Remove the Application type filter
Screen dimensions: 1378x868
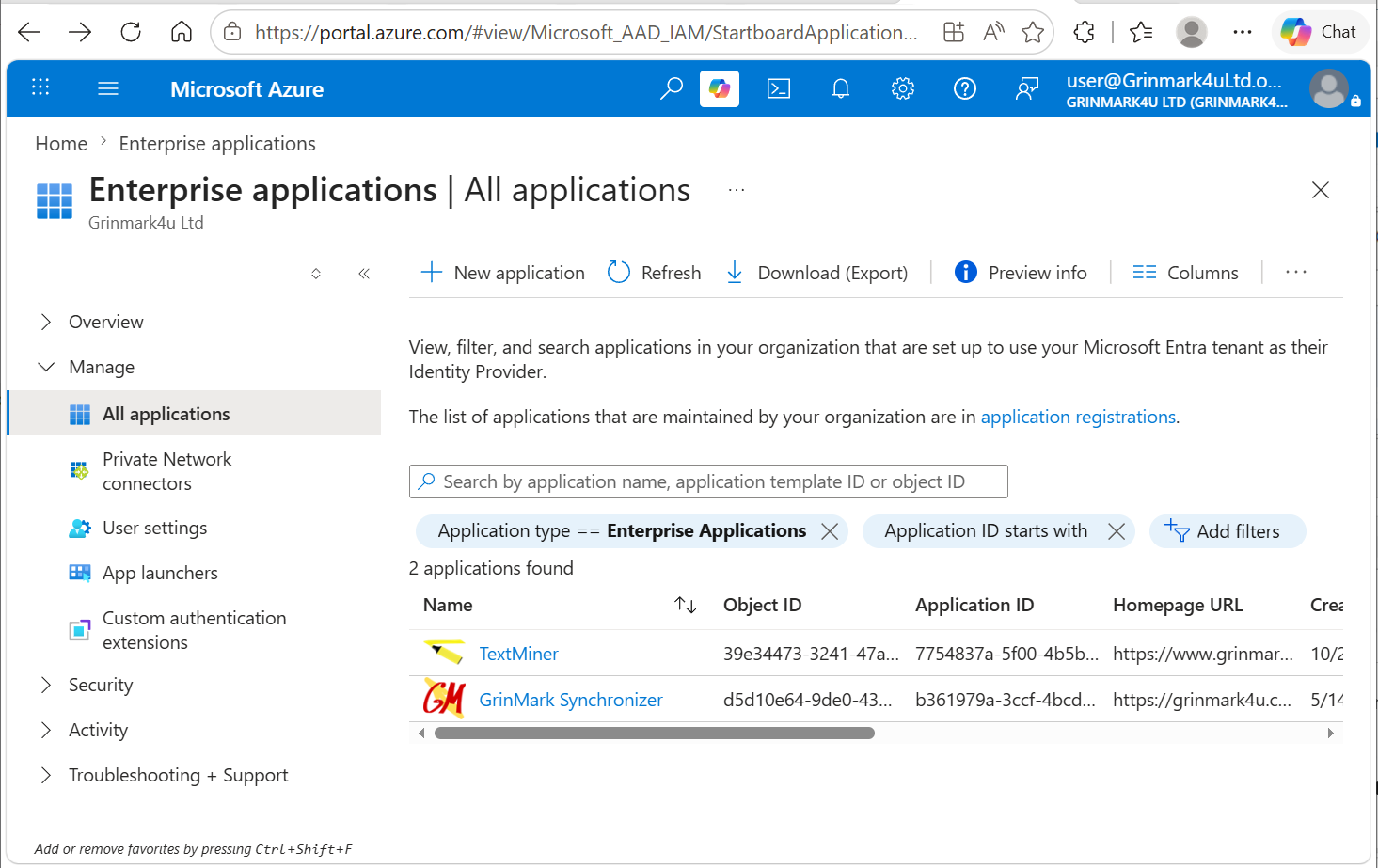point(830,531)
